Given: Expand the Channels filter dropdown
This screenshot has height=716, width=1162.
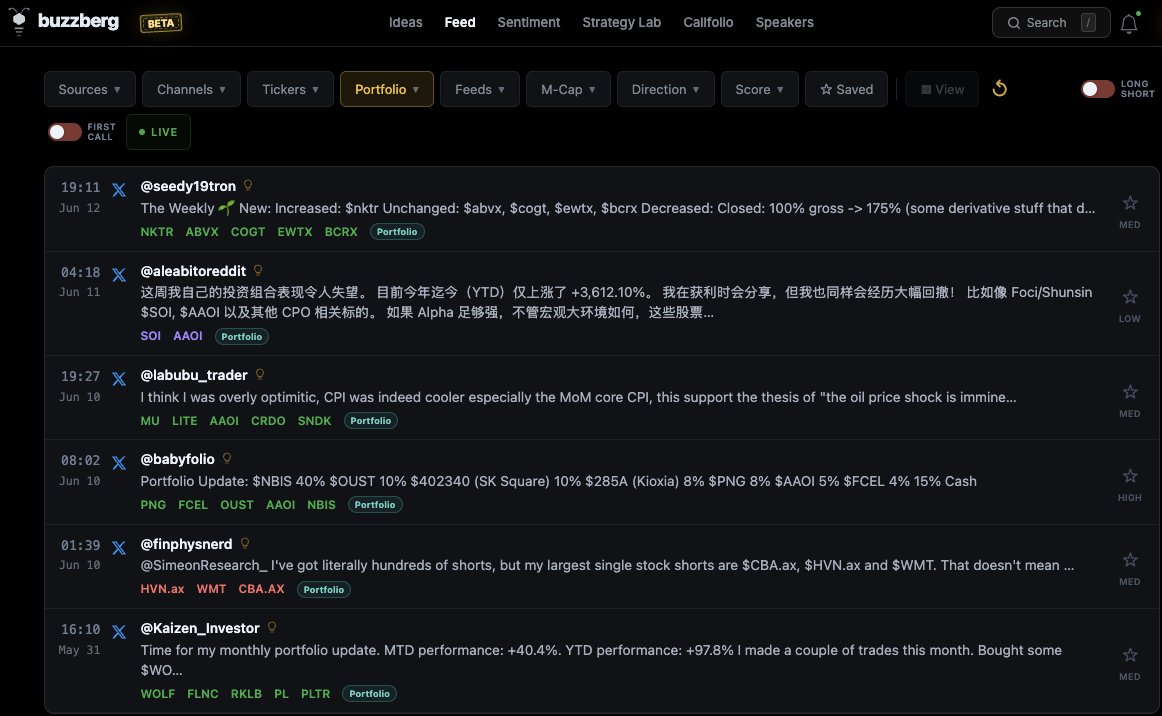Looking at the screenshot, I should coord(191,89).
